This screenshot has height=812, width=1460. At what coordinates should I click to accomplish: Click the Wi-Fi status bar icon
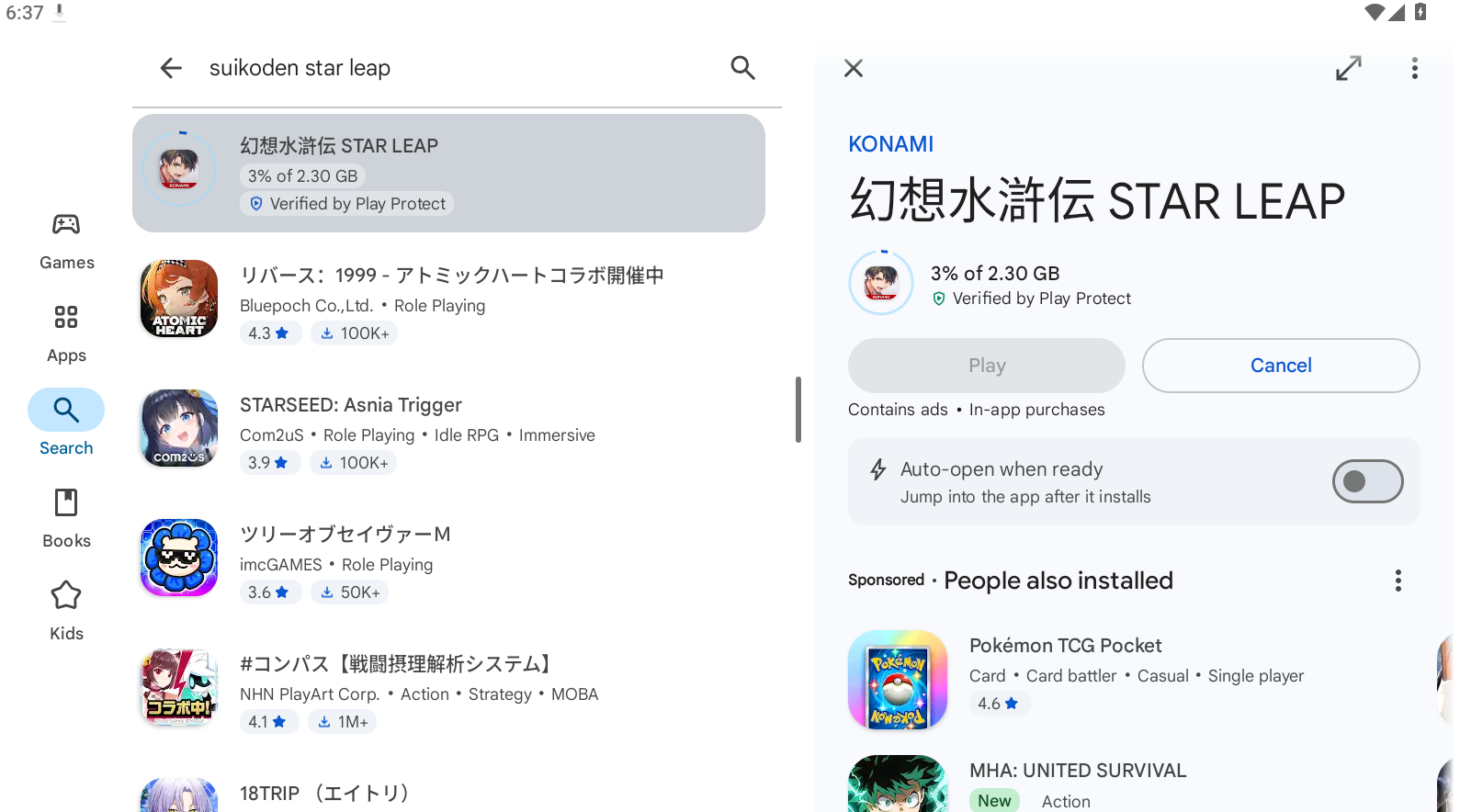[x=1375, y=13]
